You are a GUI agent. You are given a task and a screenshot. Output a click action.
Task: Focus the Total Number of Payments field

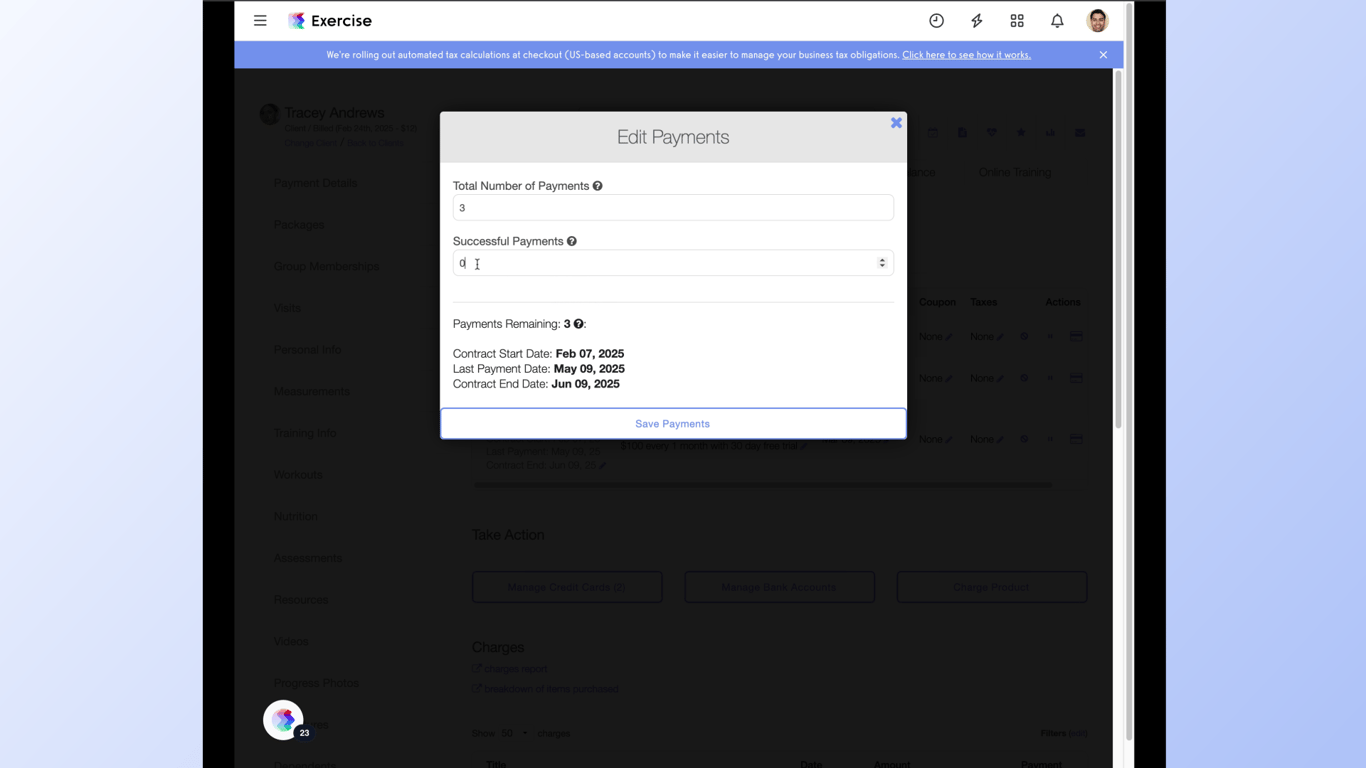click(x=673, y=208)
